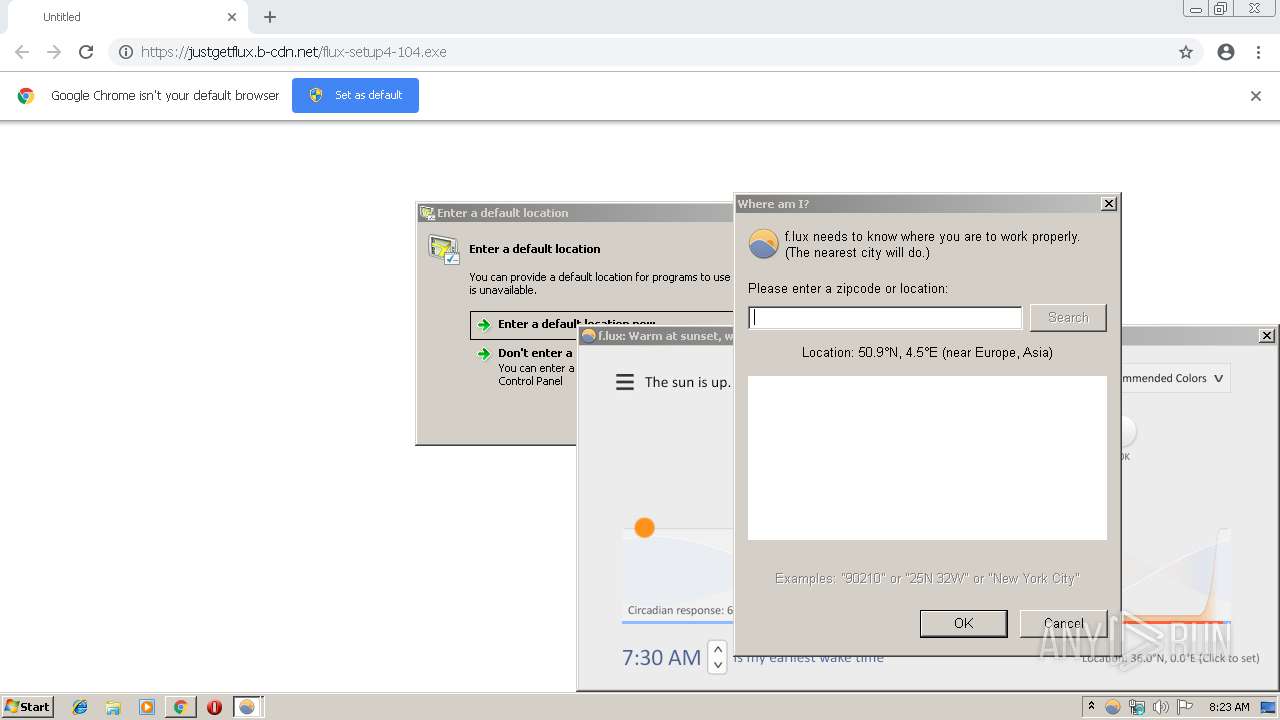The image size is (1280, 720).
Task: Dismiss the default browser infobar
Action: (1255, 96)
